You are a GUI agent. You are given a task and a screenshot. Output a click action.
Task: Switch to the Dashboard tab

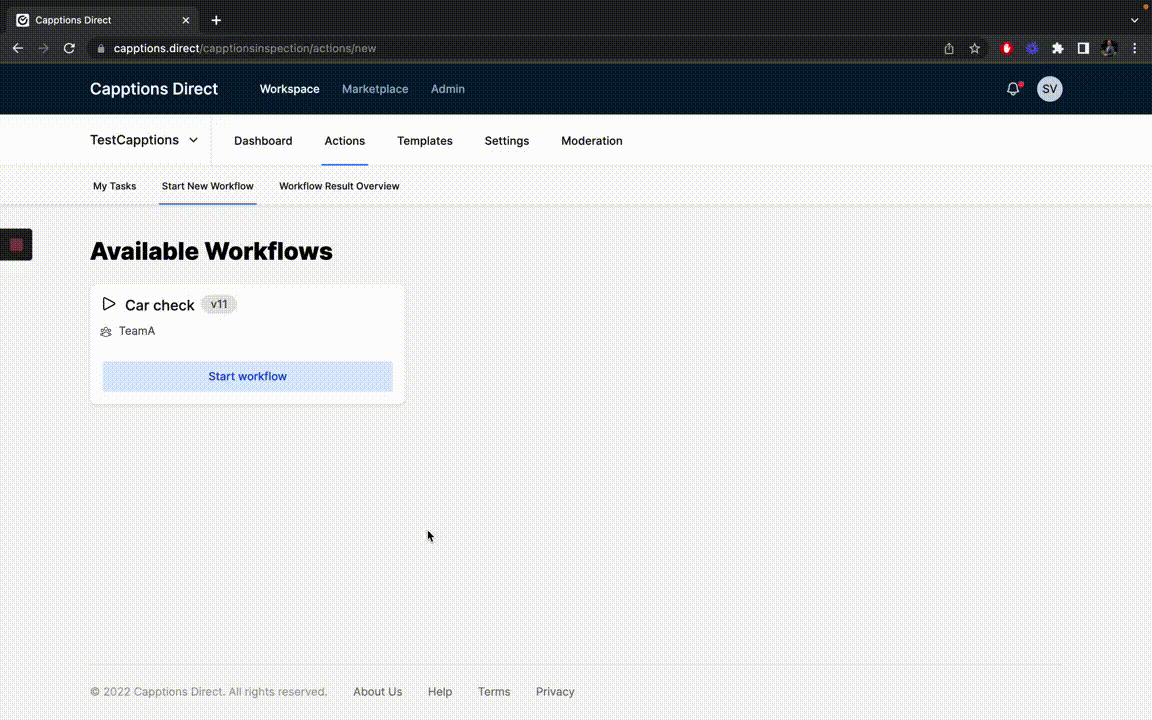pyautogui.click(x=263, y=141)
